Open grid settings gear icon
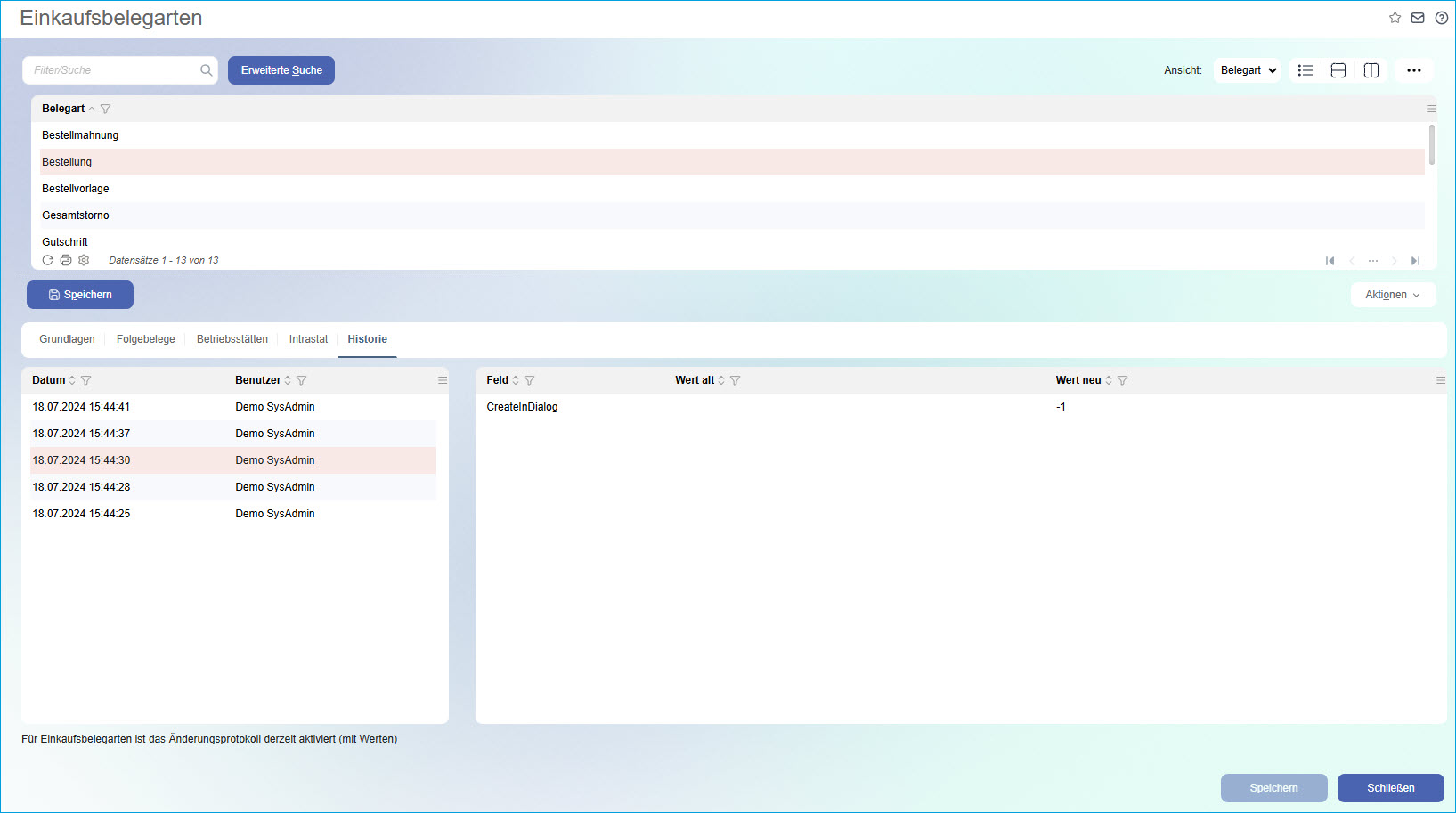 [x=84, y=260]
